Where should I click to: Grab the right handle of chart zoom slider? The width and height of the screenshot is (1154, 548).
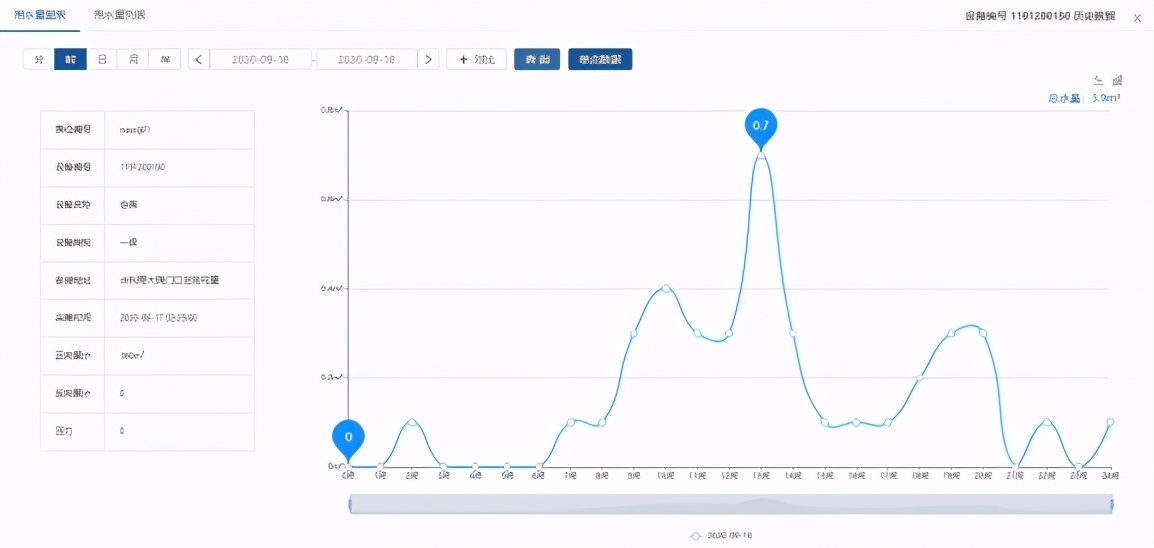point(1111,504)
